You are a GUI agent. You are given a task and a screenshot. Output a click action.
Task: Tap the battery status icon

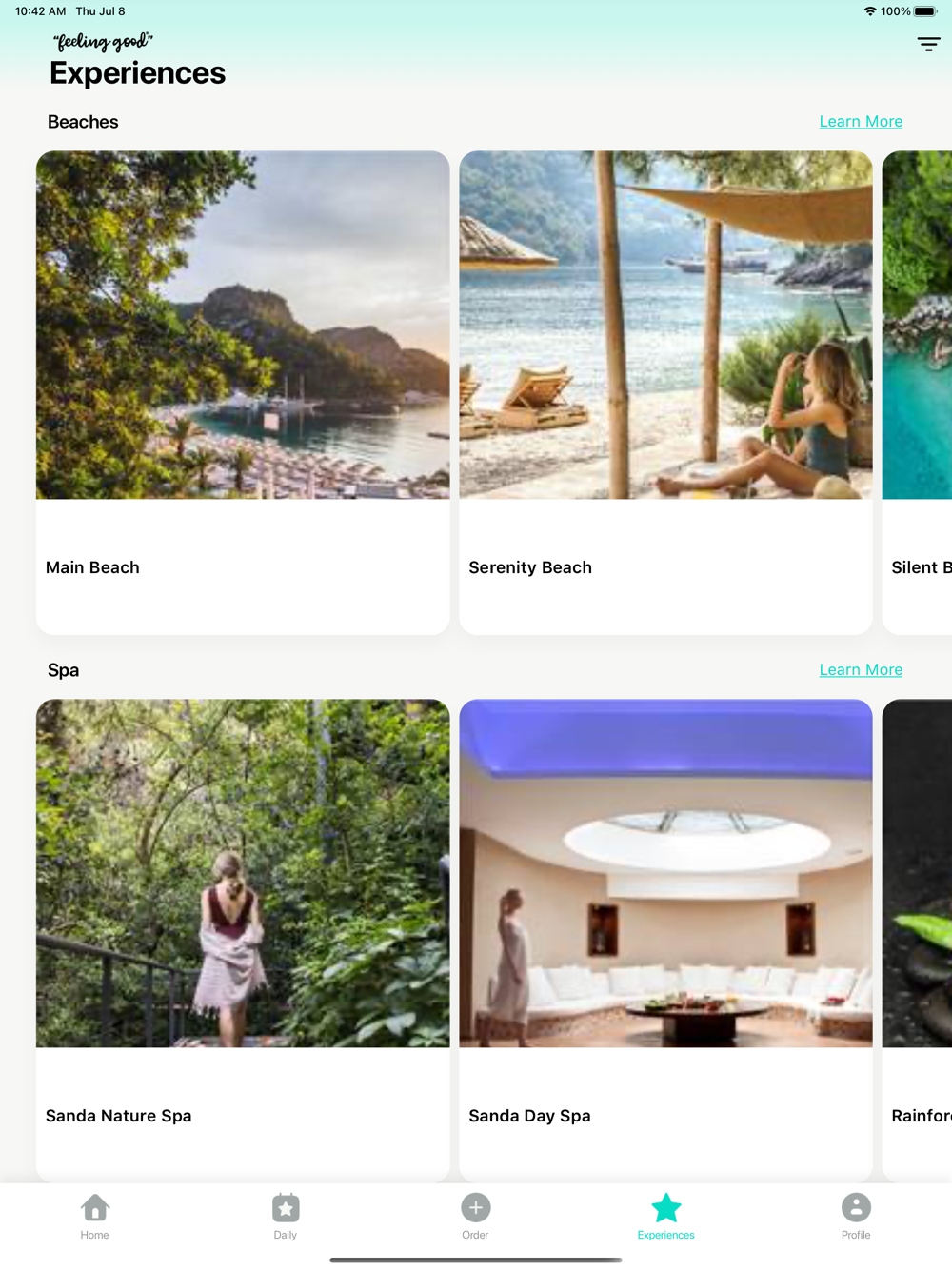926,11
